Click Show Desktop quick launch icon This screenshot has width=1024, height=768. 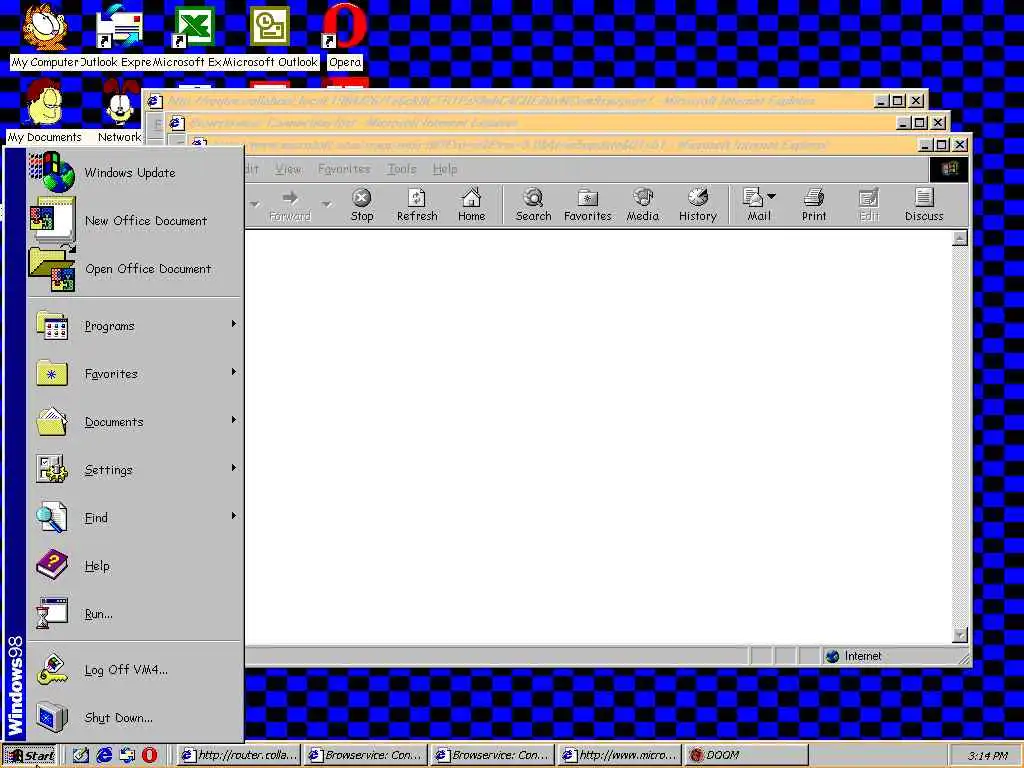(x=81, y=755)
